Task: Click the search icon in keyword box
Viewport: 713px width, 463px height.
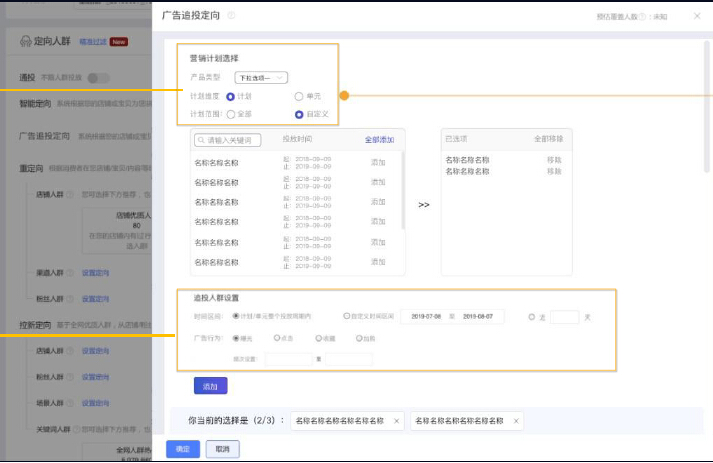Action: pos(201,140)
